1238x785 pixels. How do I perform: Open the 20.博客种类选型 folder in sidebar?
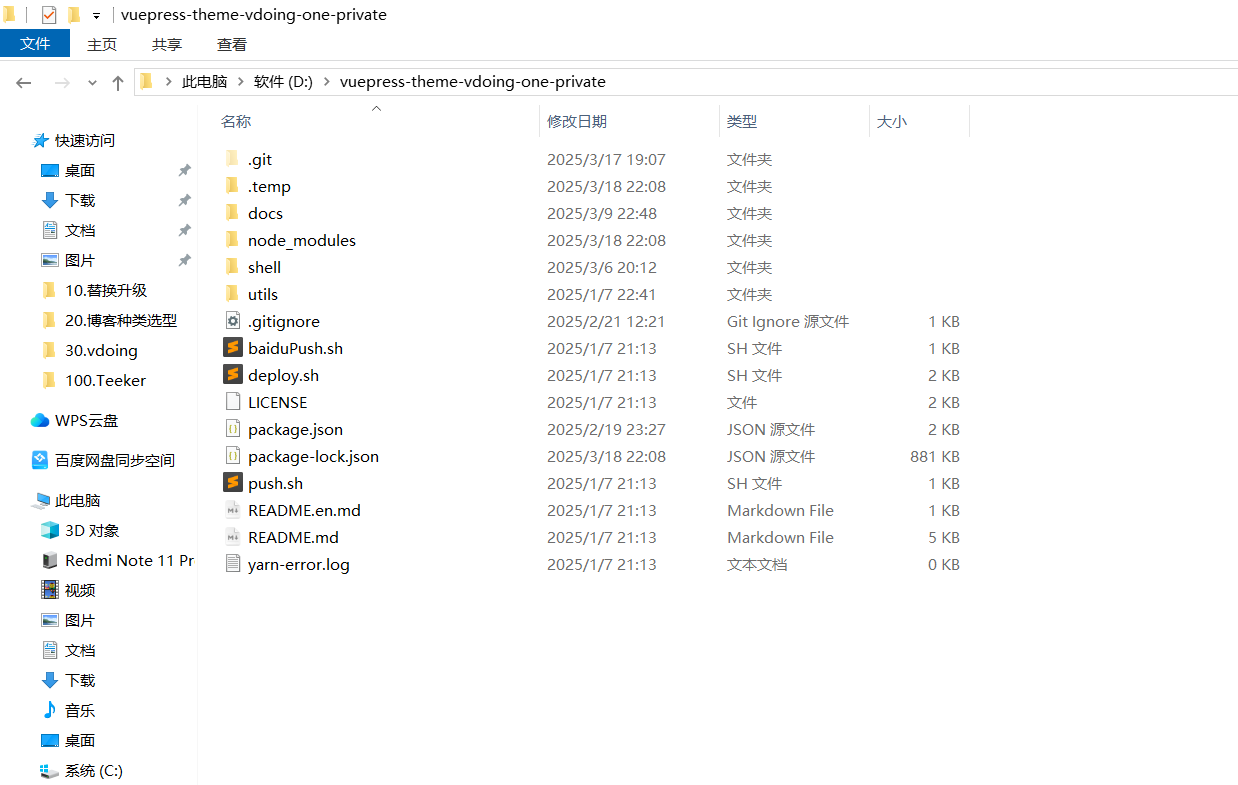pos(121,320)
